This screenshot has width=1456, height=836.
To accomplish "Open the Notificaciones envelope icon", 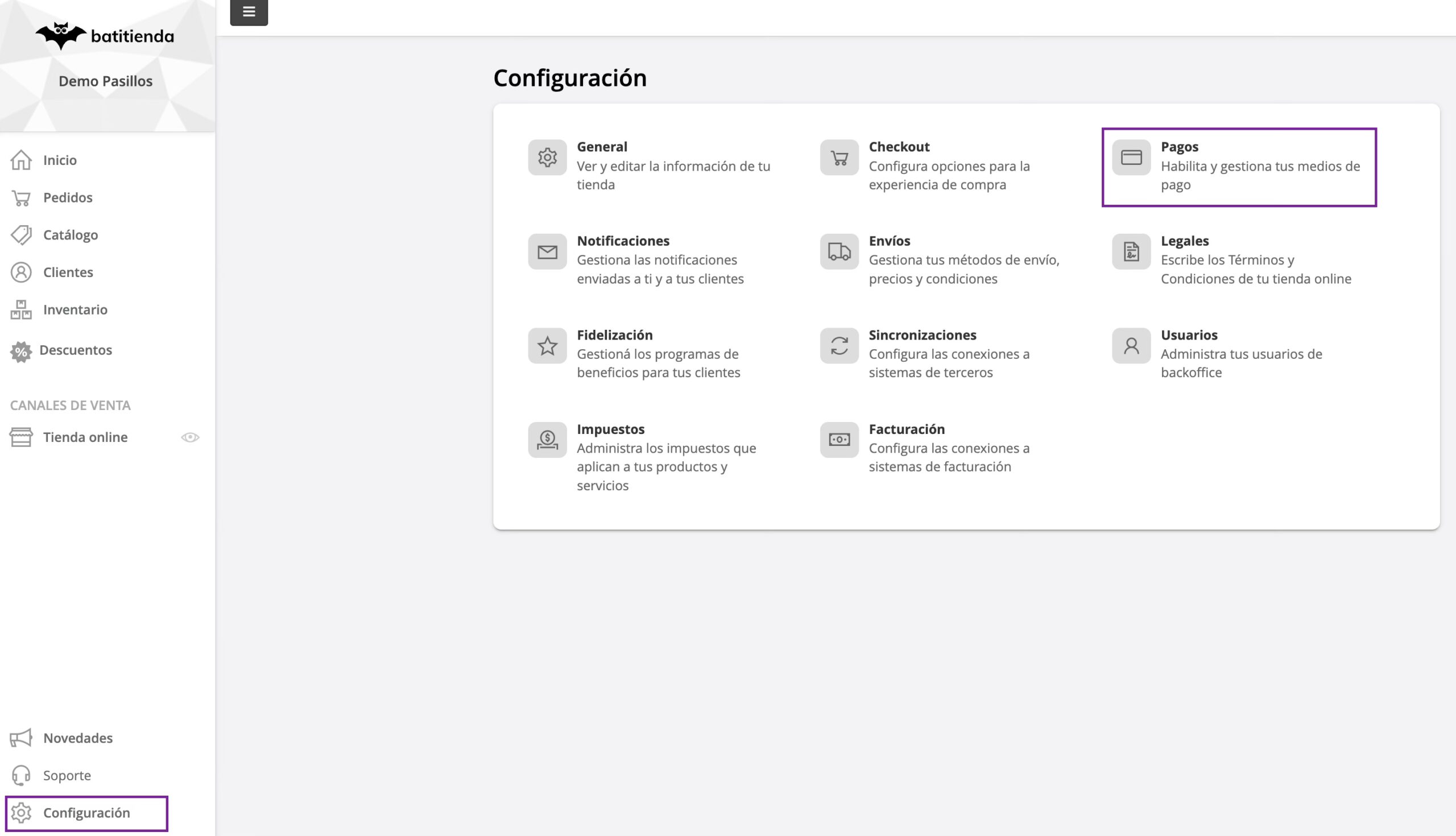I will (x=547, y=251).
